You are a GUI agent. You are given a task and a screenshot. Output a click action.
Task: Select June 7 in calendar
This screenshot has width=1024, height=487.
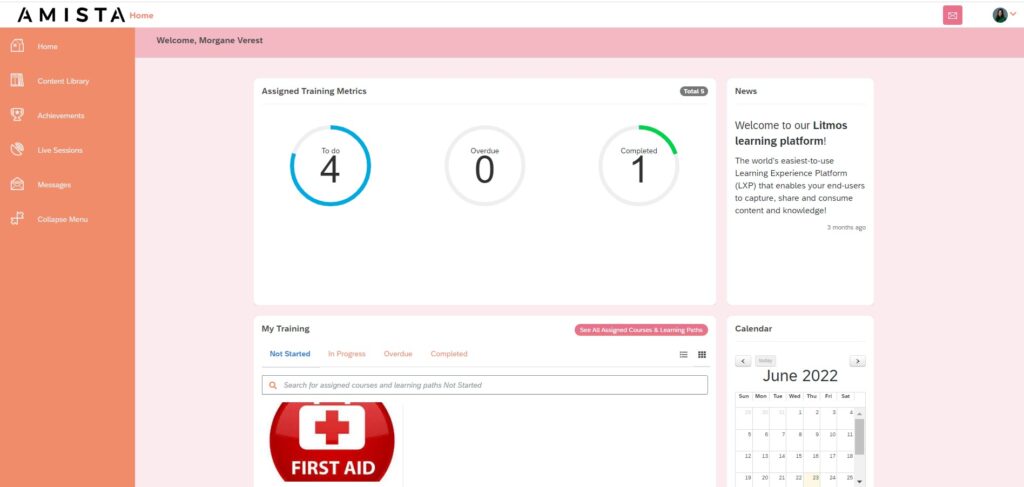[x=778, y=441]
